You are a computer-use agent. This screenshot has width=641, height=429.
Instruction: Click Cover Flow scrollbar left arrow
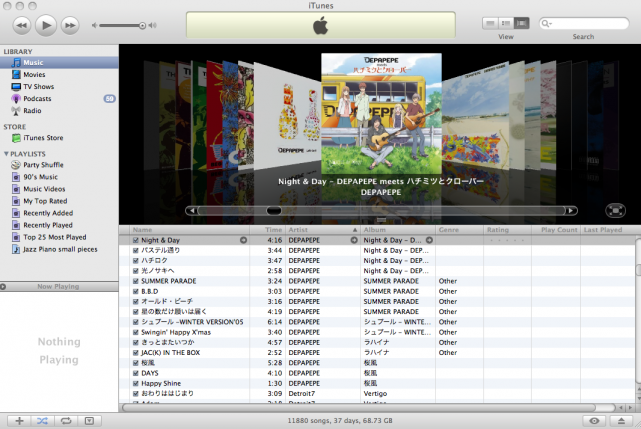pyautogui.click(x=191, y=211)
